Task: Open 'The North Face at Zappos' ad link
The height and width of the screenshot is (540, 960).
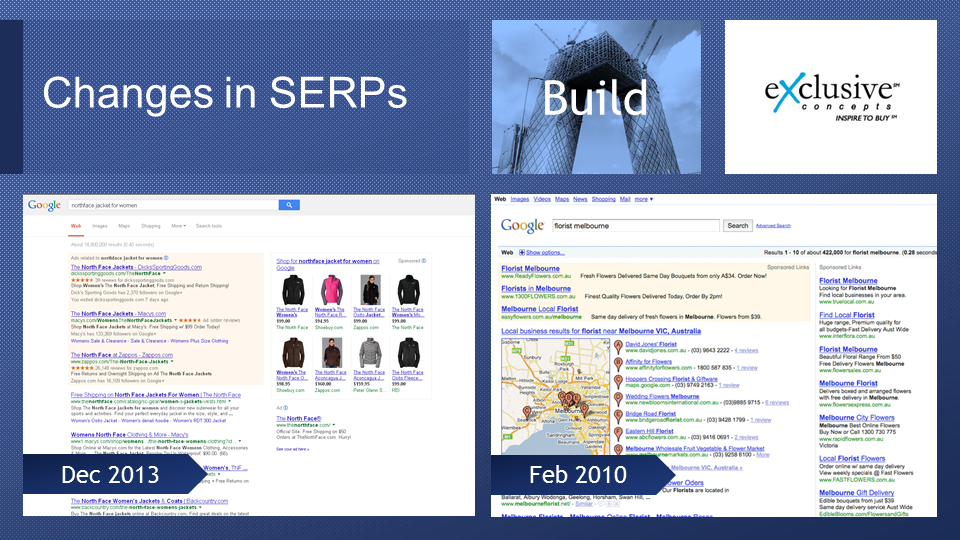Action: point(121,355)
